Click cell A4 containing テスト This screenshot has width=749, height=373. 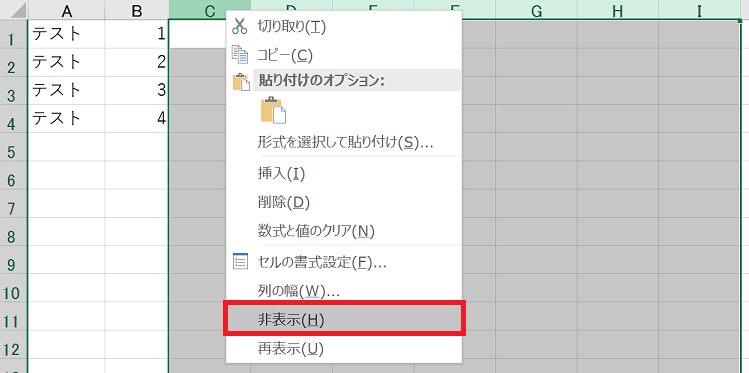point(66,119)
